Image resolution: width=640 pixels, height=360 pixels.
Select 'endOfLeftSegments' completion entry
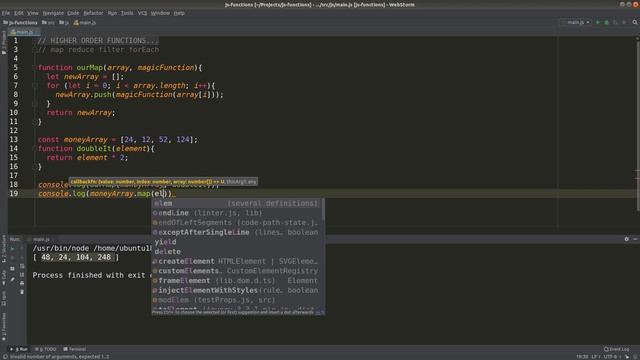pos(237,223)
